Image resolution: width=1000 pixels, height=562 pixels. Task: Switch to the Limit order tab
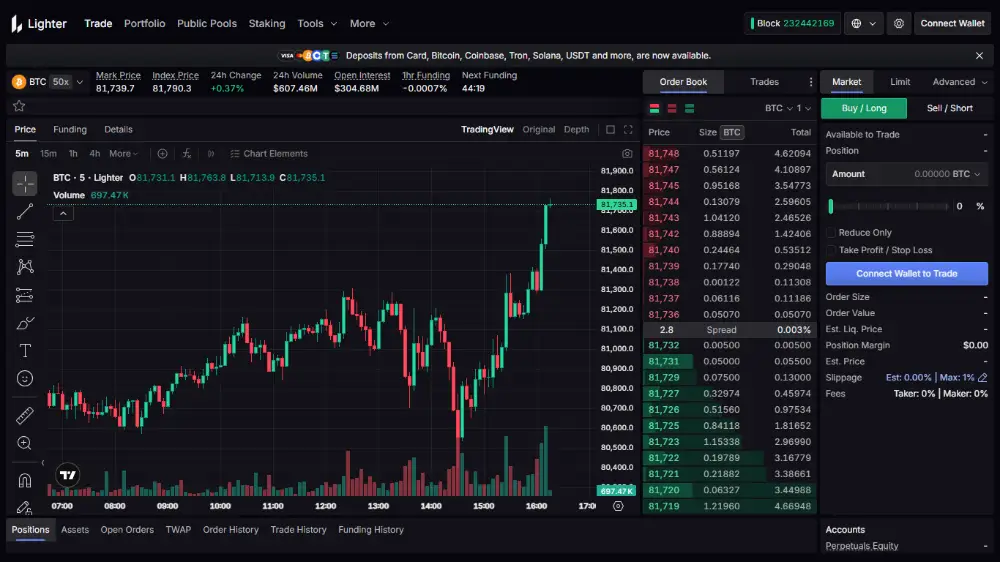[900, 82]
